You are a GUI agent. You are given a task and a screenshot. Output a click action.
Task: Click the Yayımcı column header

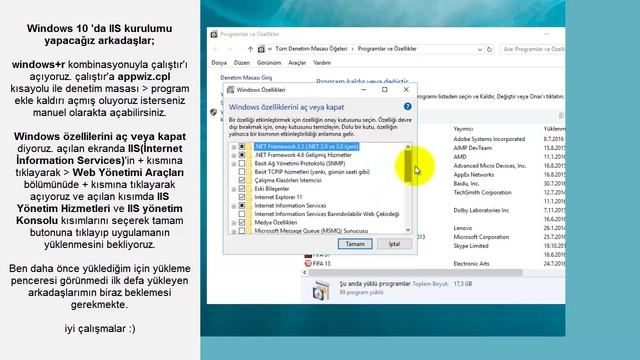click(x=463, y=129)
